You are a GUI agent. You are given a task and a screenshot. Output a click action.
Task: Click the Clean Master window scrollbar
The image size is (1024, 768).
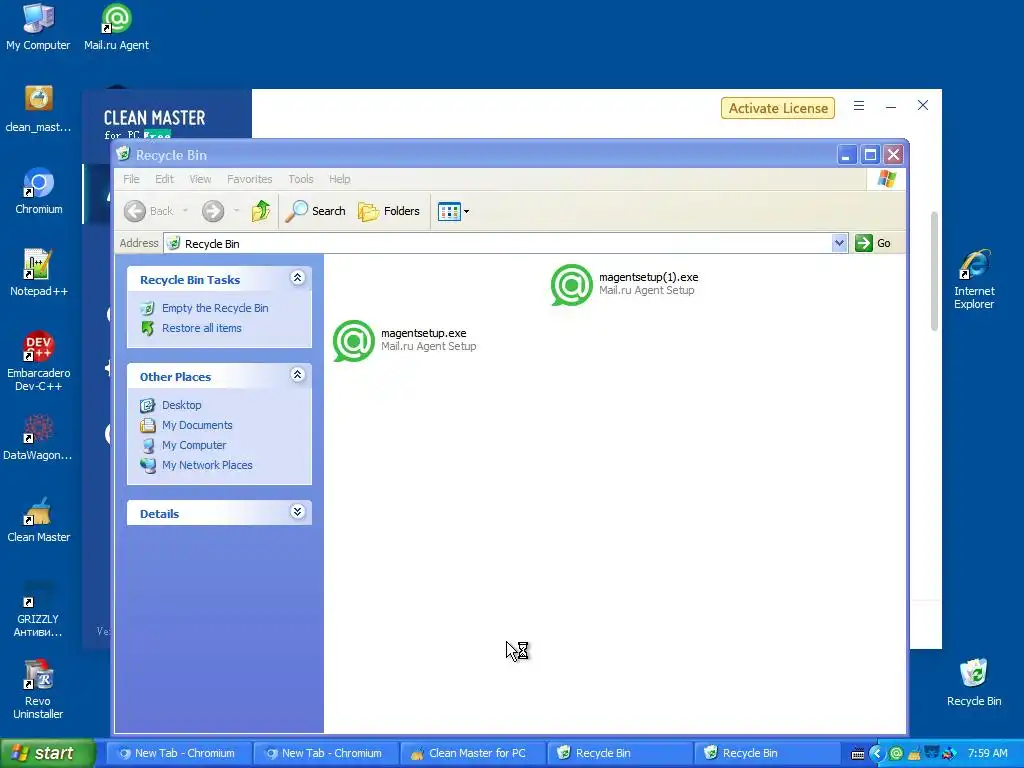(x=935, y=271)
